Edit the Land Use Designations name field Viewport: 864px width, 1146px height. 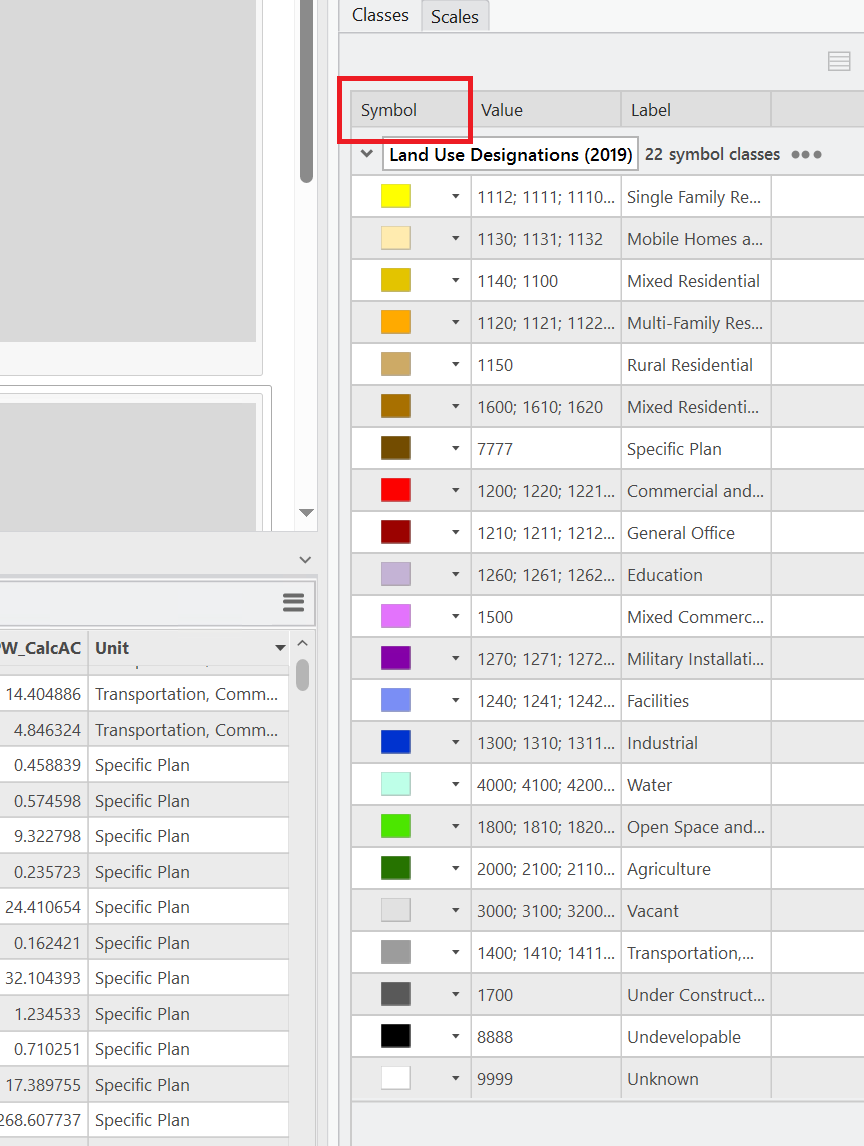click(x=510, y=154)
